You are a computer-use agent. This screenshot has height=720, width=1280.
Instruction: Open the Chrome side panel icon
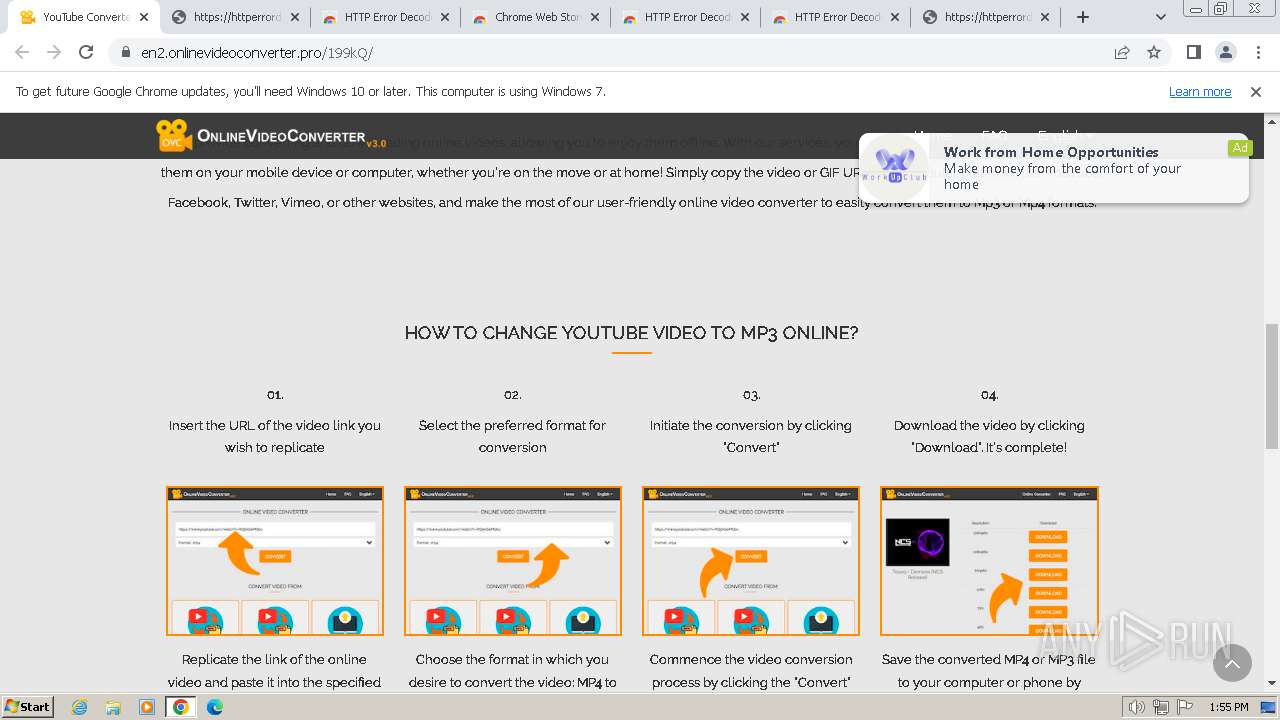click(1193, 52)
